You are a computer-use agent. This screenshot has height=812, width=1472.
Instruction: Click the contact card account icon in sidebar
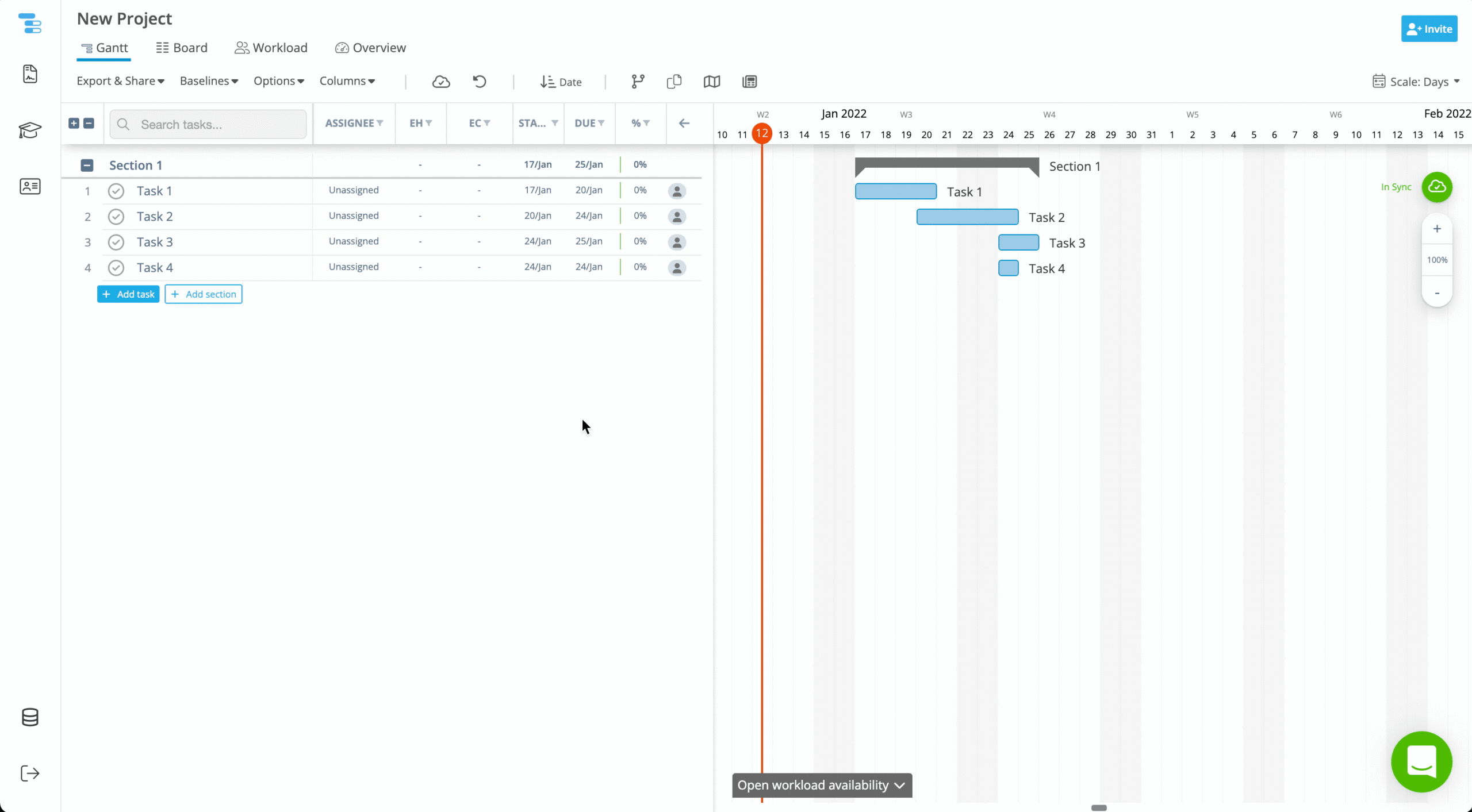click(30, 186)
